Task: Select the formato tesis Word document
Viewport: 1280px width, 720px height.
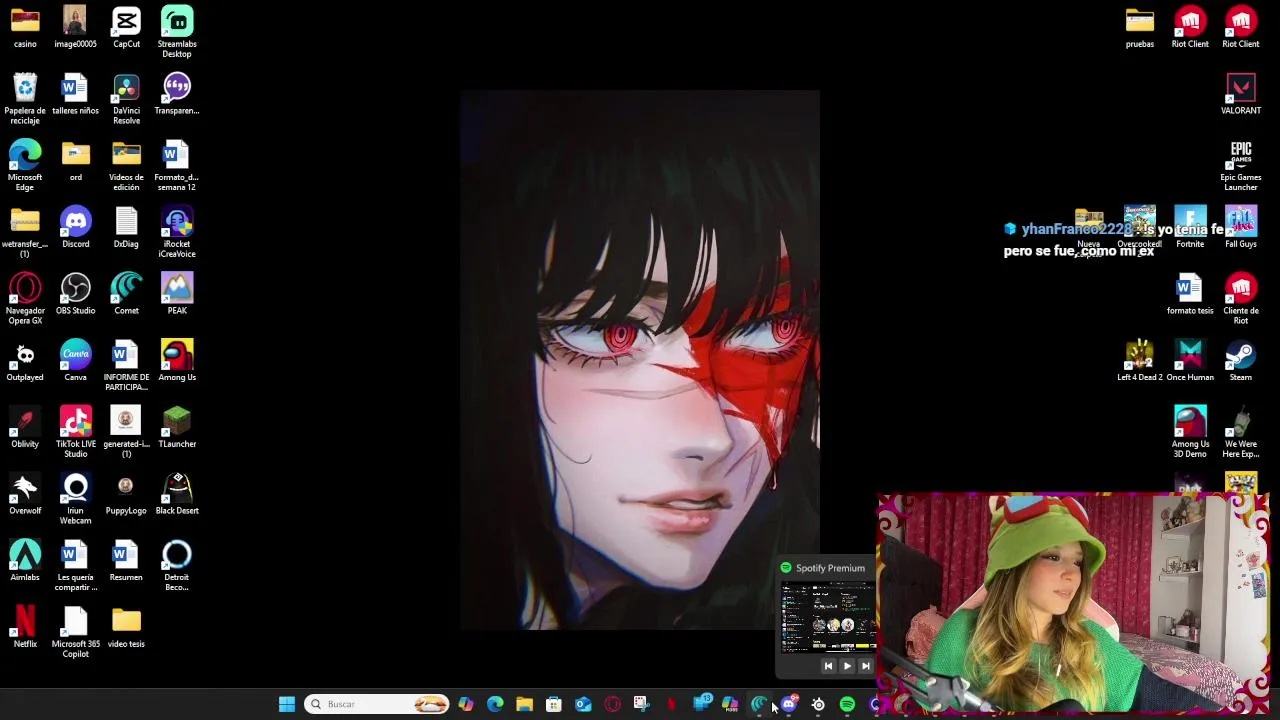Action: (1190, 294)
